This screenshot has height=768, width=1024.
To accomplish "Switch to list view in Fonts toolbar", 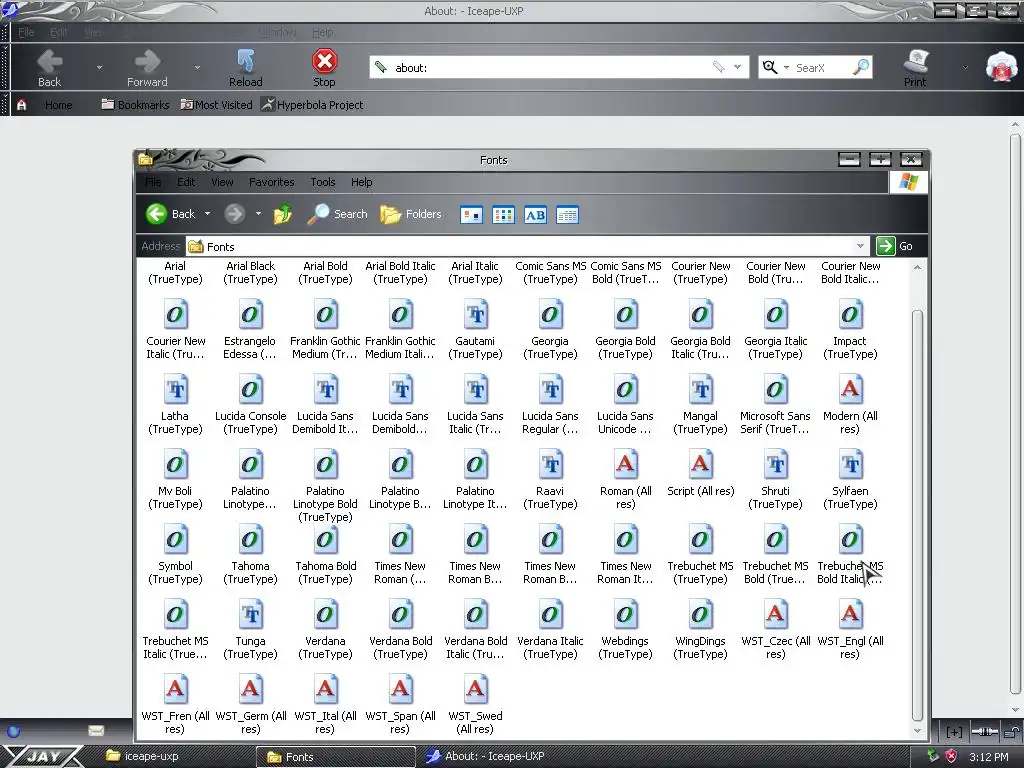I will pyautogui.click(x=503, y=215).
